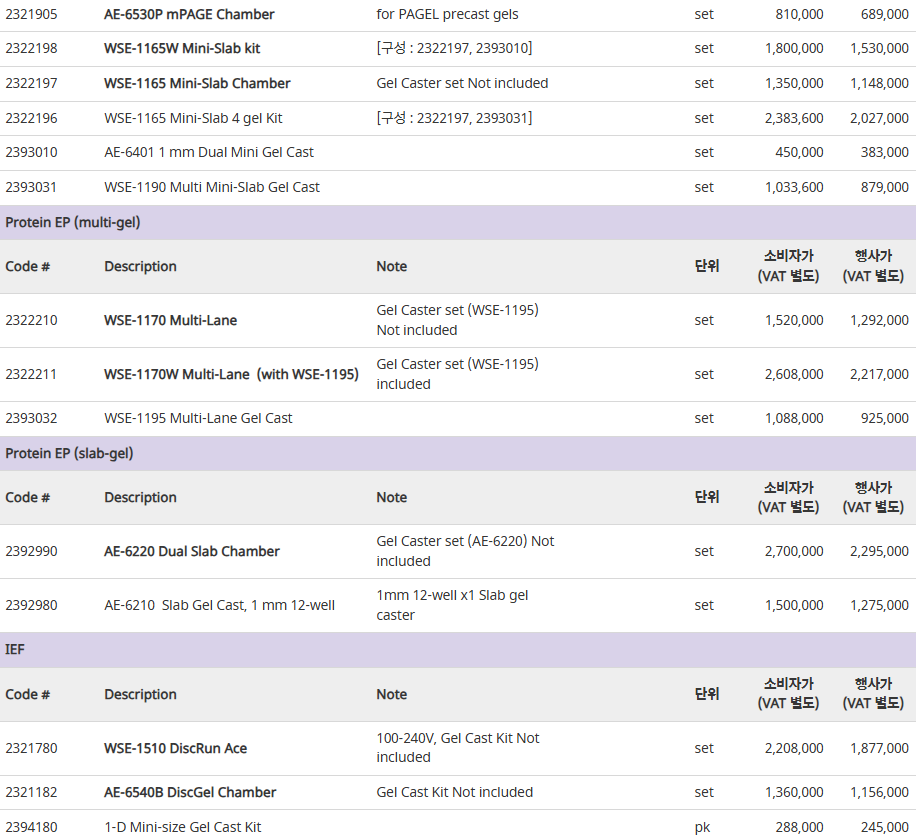Image resolution: width=918 pixels, height=839 pixels.
Task: Click AE-6540B DiscGel Chamber
Action: [190, 792]
